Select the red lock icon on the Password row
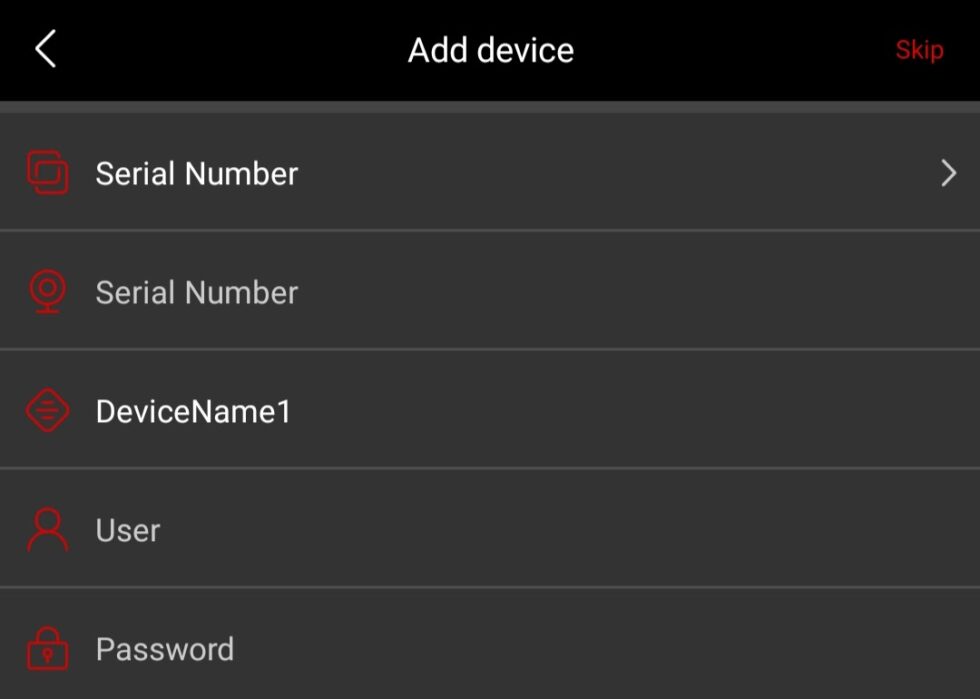This screenshot has width=980, height=699. (x=48, y=648)
